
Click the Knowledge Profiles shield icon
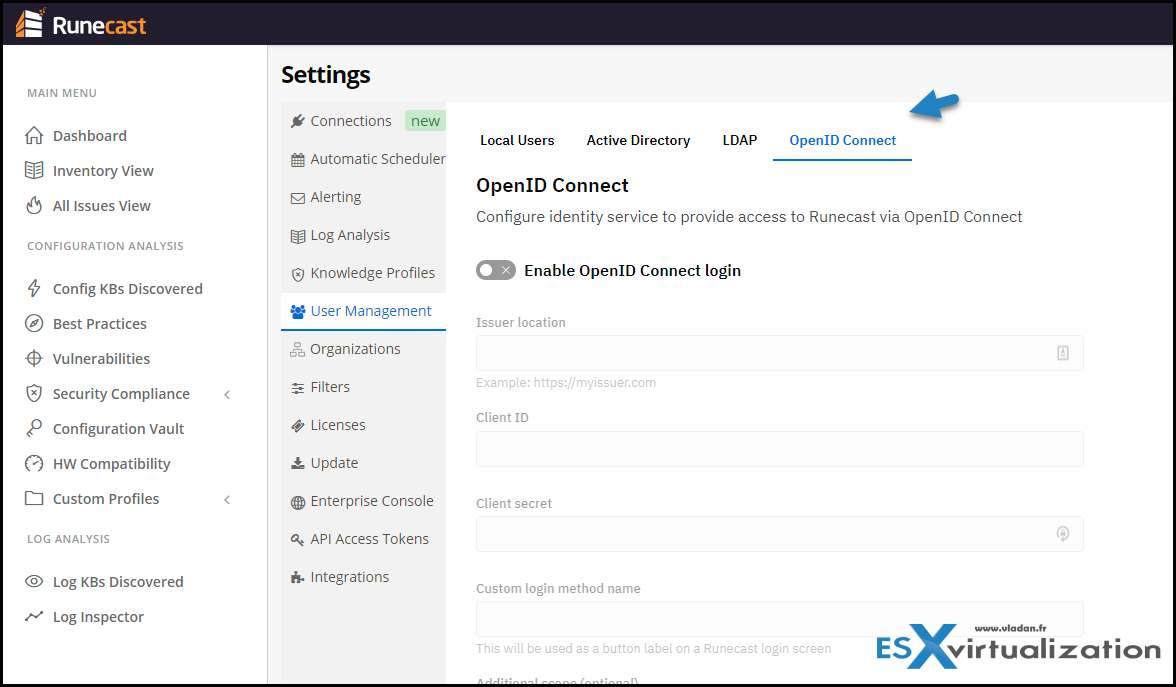[298, 274]
